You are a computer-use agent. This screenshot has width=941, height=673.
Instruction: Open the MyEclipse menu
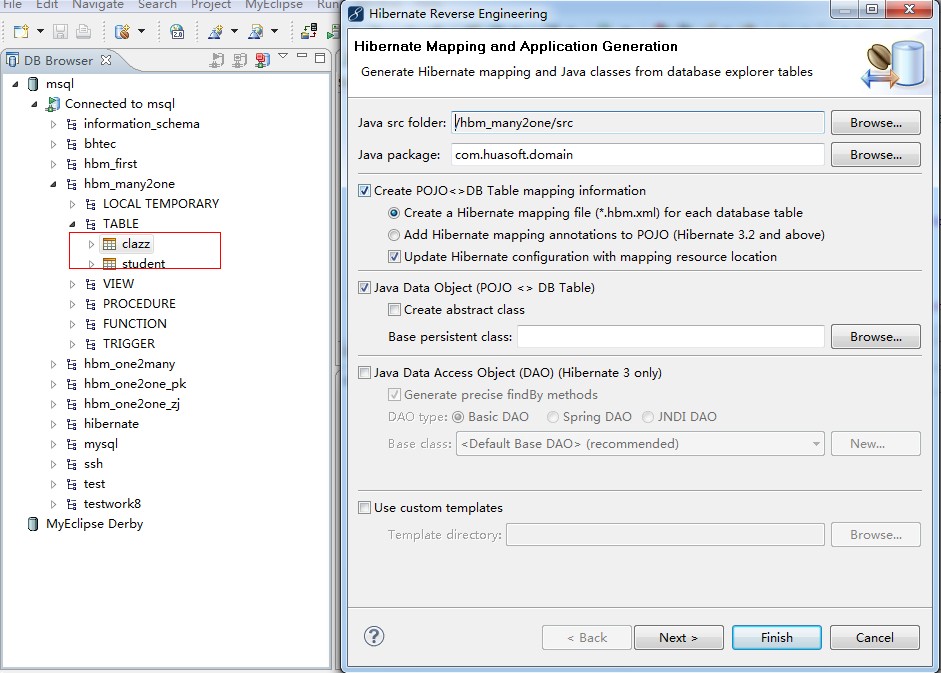(x=274, y=5)
